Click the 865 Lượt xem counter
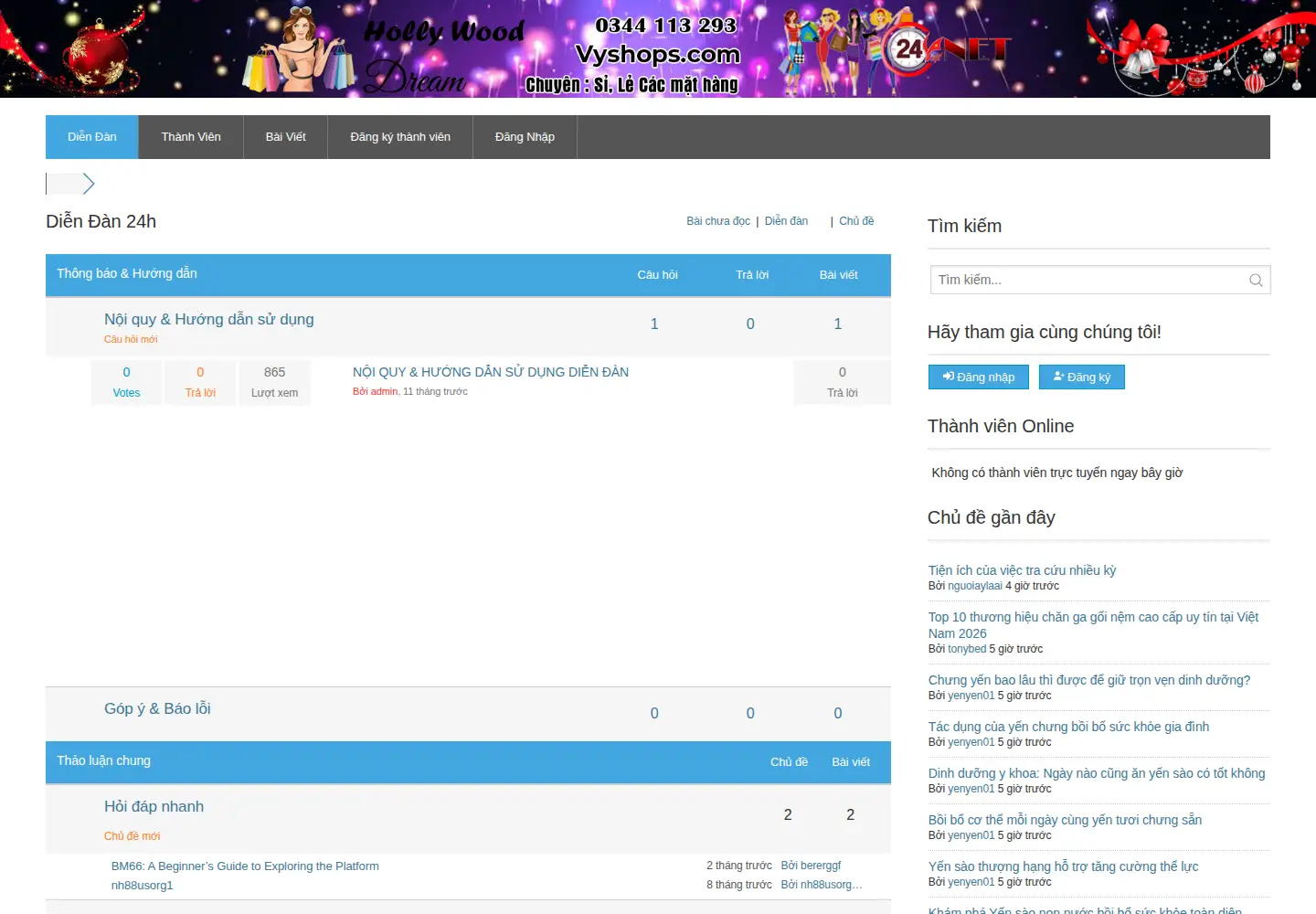Image resolution: width=1316 pixels, height=914 pixels. pyautogui.click(x=274, y=382)
